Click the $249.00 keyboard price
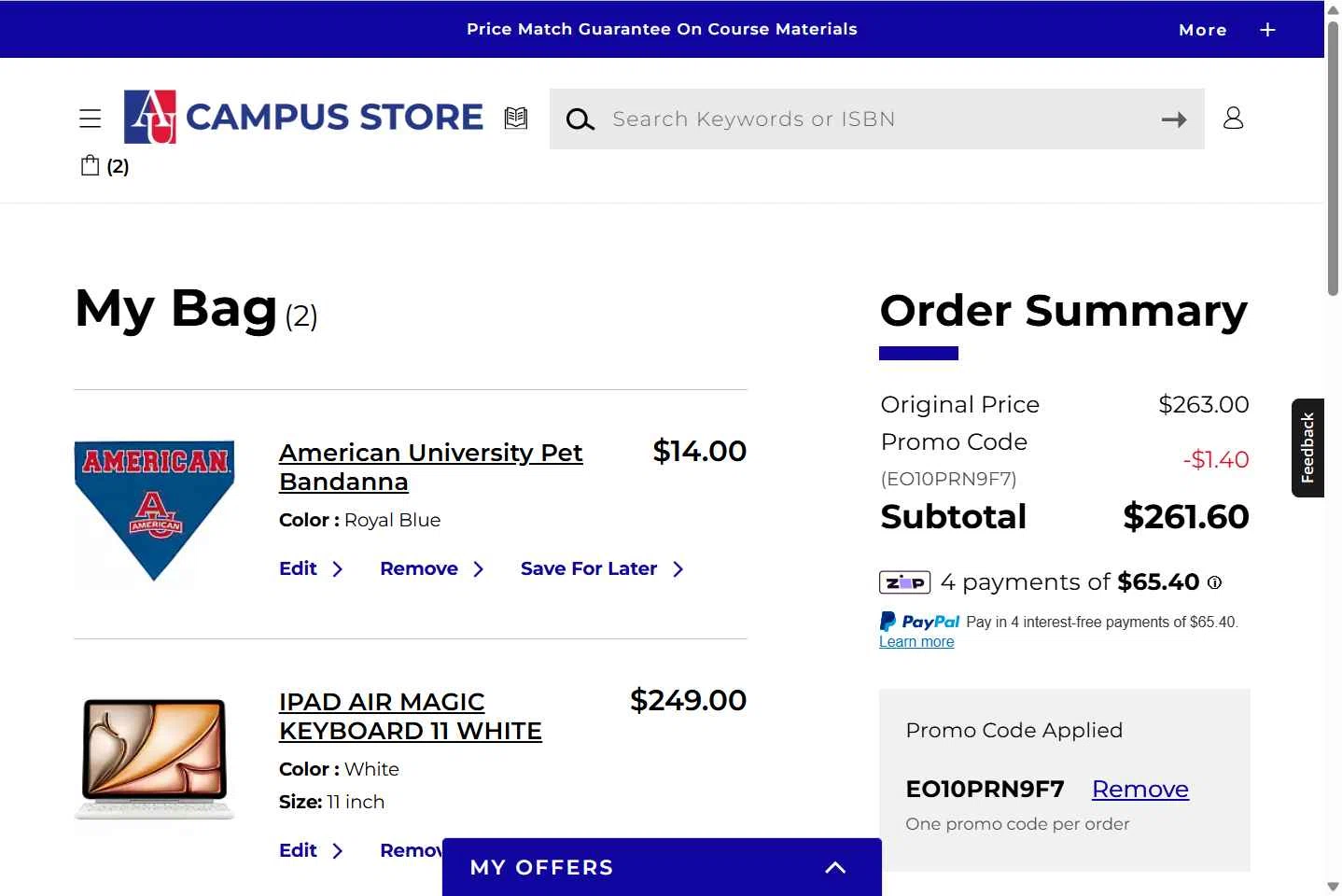Image resolution: width=1342 pixels, height=896 pixels. [689, 700]
